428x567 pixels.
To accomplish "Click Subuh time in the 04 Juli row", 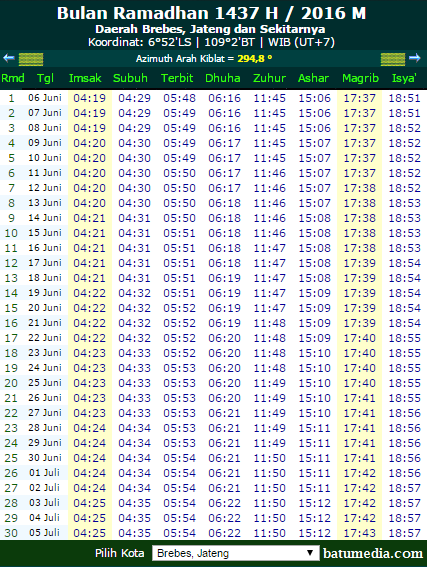I will click(x=134, y=518).
